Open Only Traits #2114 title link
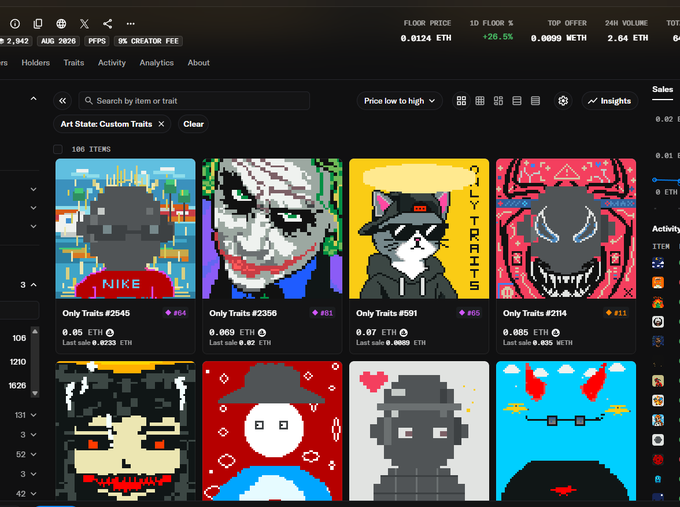 535,313
